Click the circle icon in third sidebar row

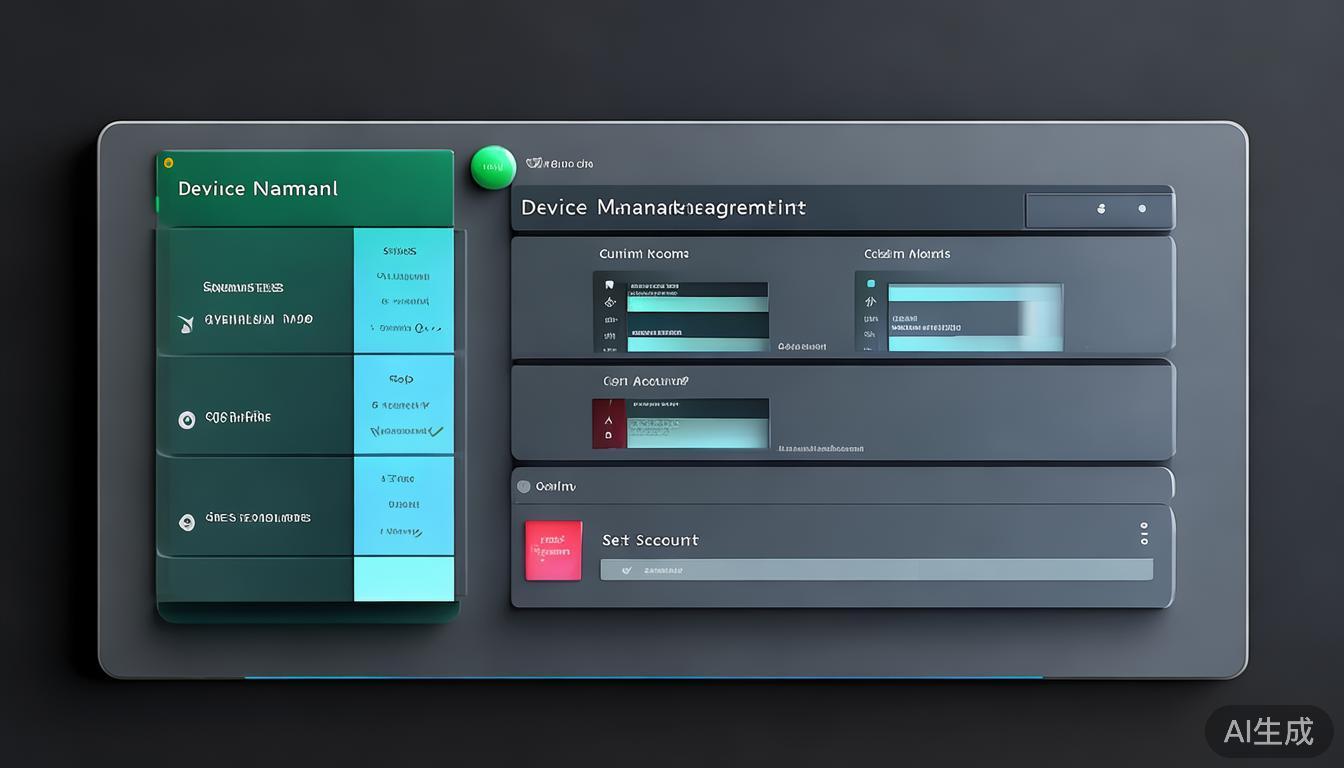[186, 521]
